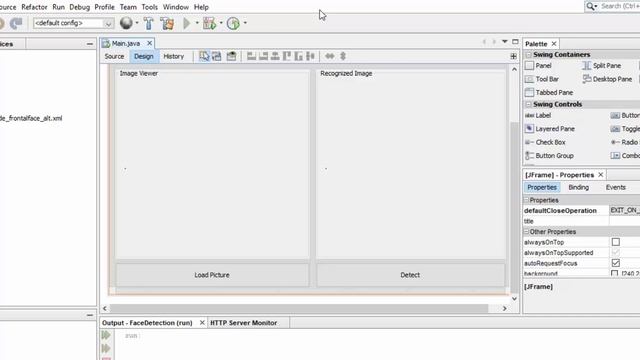Click the Profile Project clock icon
Viewport: 640px width, 360px height.
point(233,23)
